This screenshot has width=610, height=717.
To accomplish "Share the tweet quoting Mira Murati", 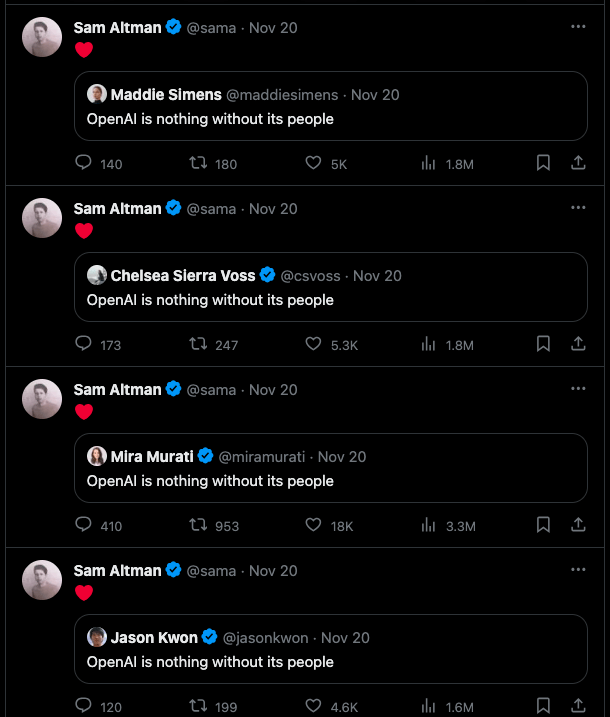I will pos(578,525).
